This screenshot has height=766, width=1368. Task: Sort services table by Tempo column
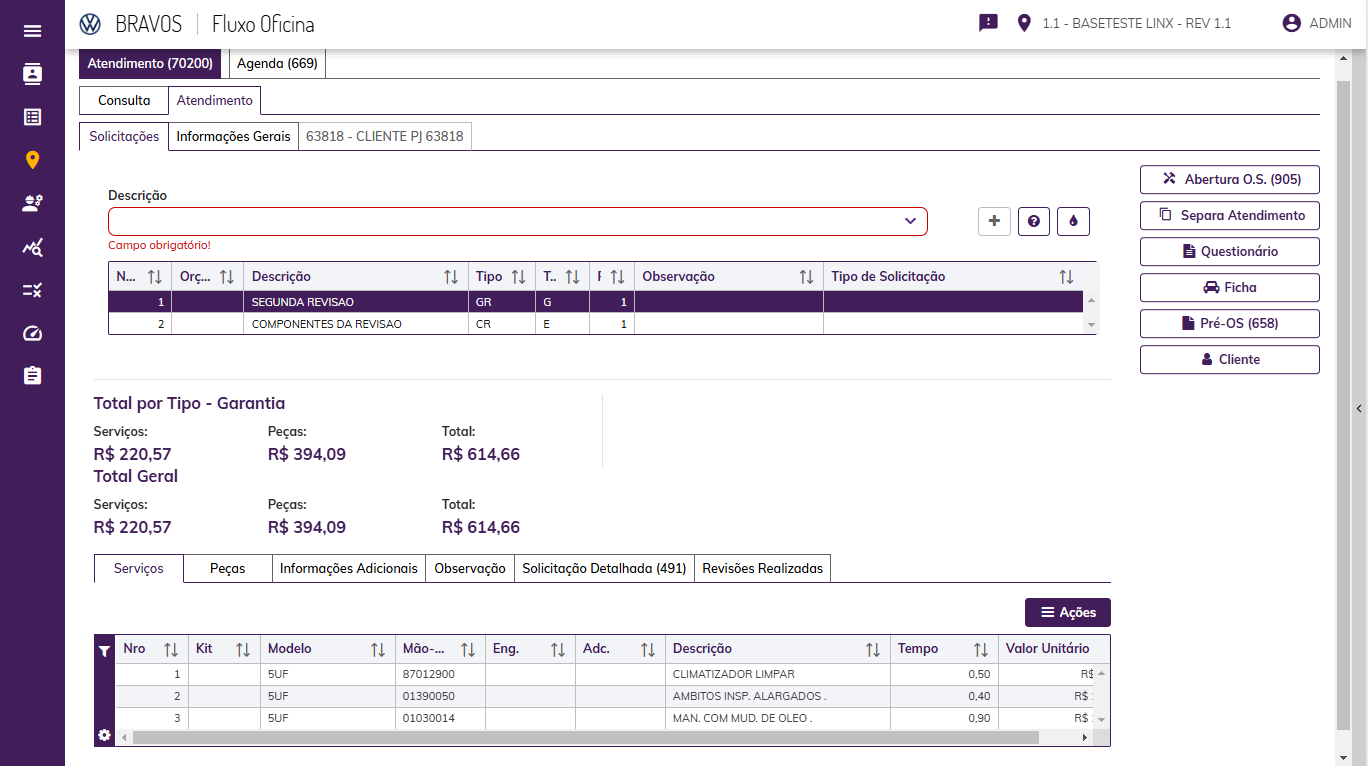(x=980, y=649)
